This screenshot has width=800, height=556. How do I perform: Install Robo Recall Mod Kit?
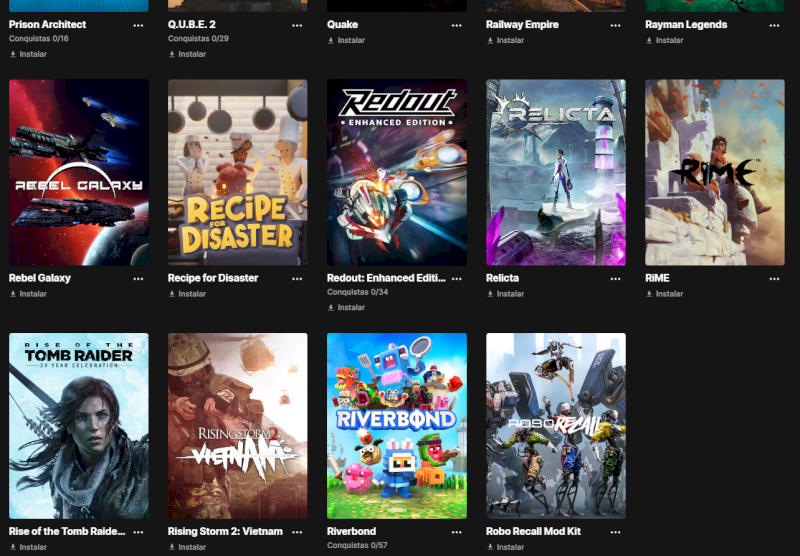[x=506, y=547]
